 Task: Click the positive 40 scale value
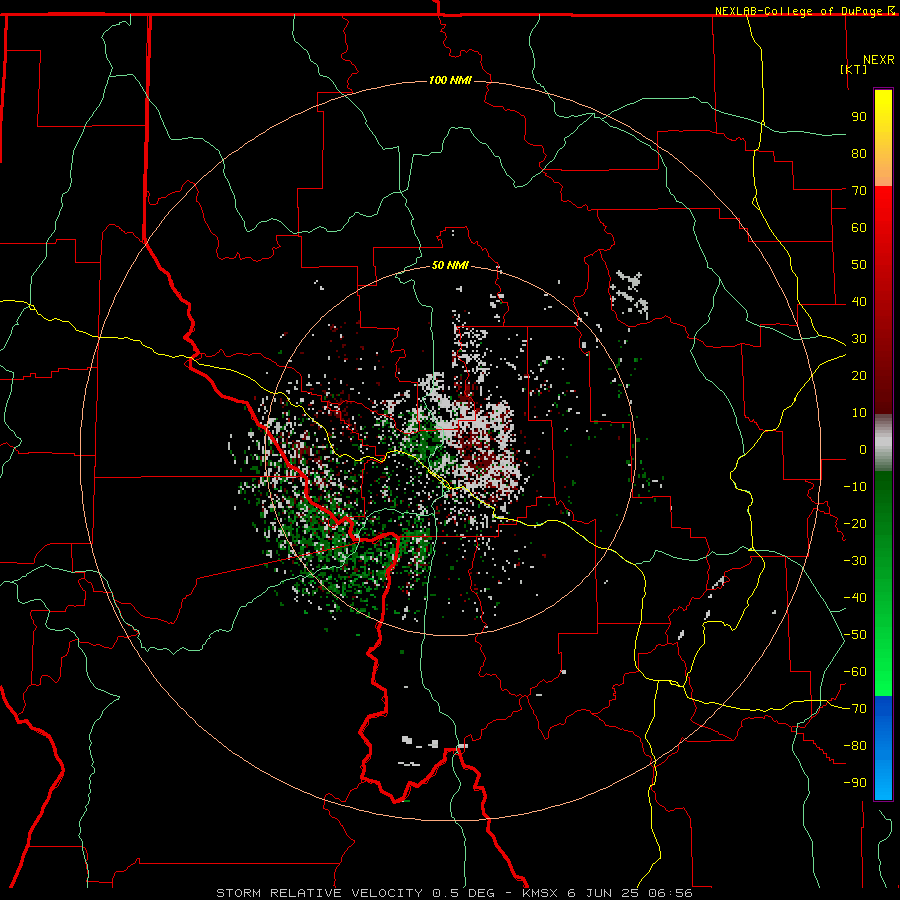click(x=859, y=301)
